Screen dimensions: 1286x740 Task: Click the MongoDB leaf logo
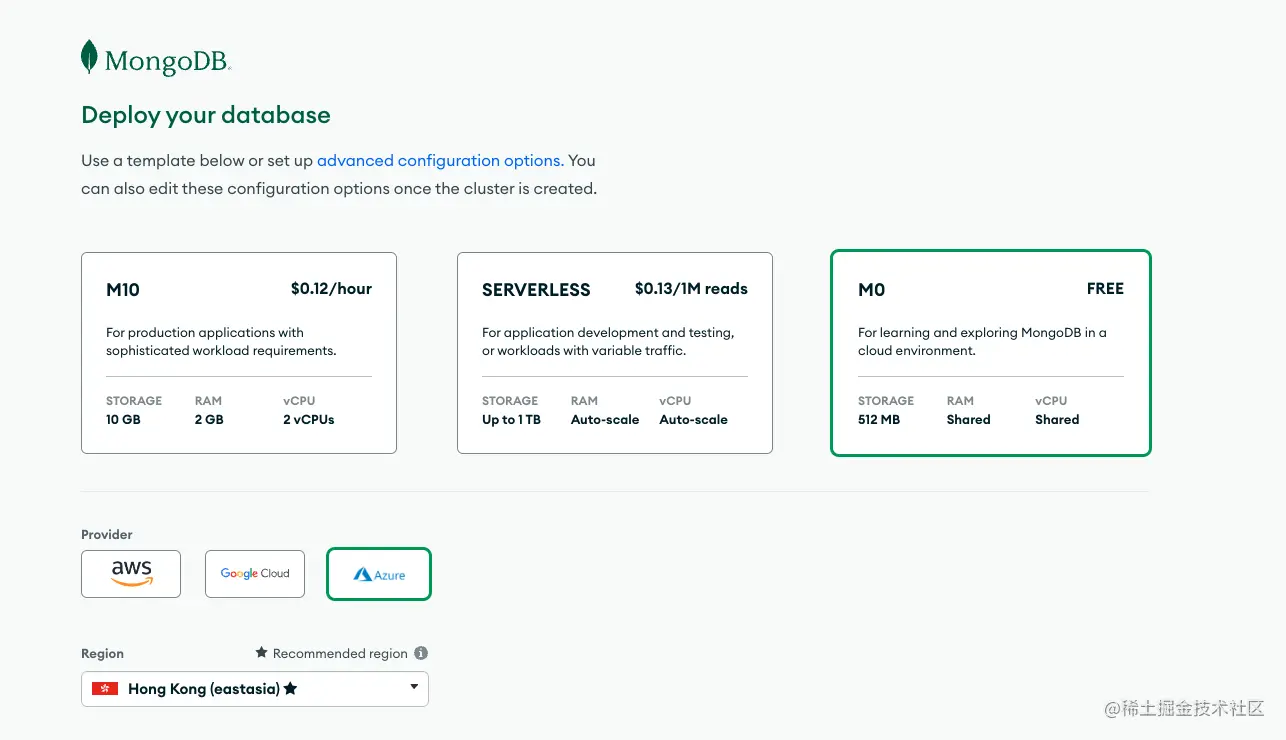coord(89,58)
